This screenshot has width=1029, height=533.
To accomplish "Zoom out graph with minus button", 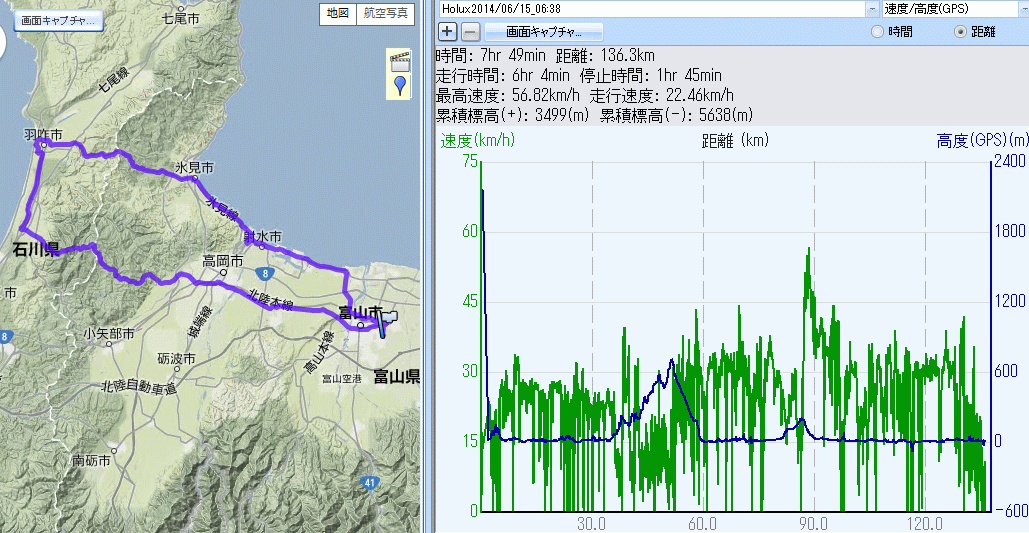I will coord(470,32).
